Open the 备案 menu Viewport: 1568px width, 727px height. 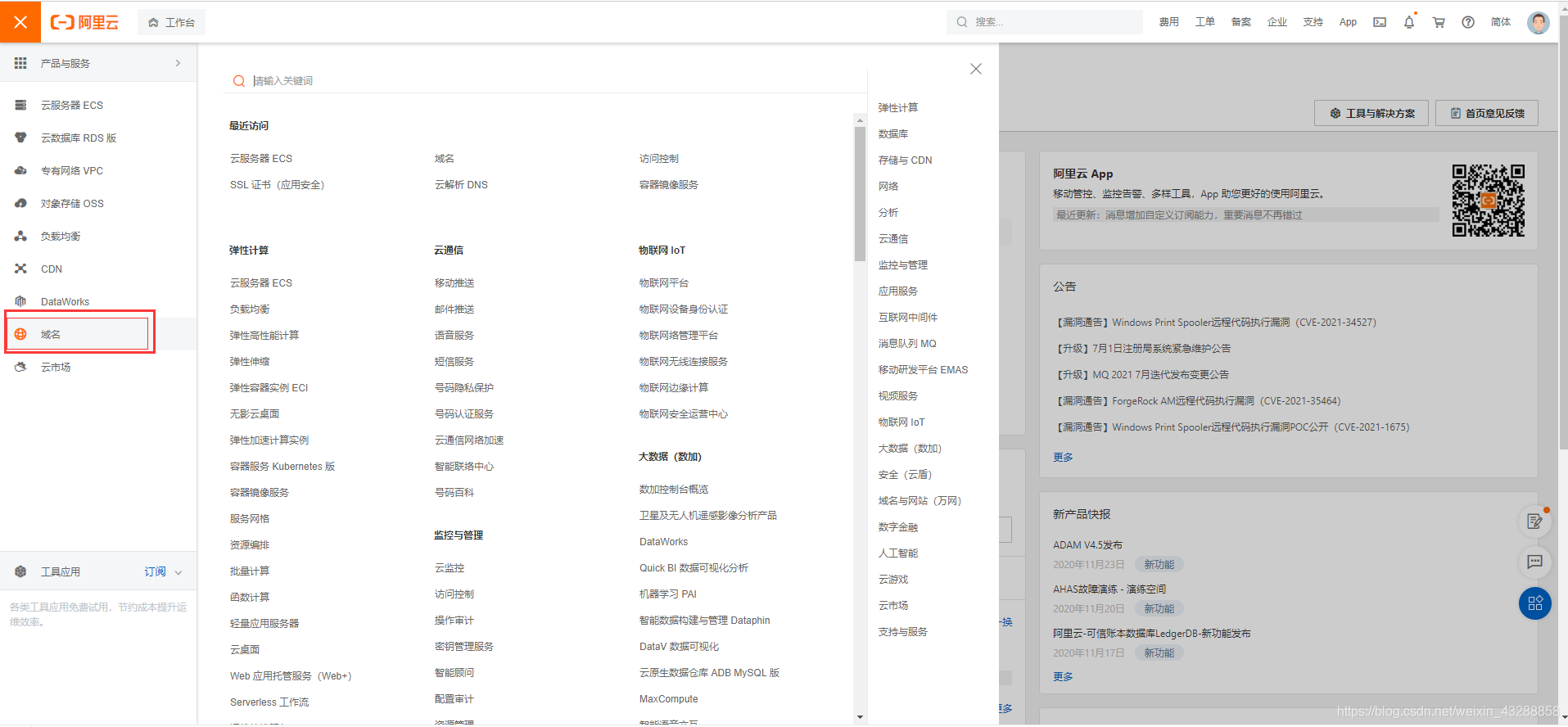1240,22
